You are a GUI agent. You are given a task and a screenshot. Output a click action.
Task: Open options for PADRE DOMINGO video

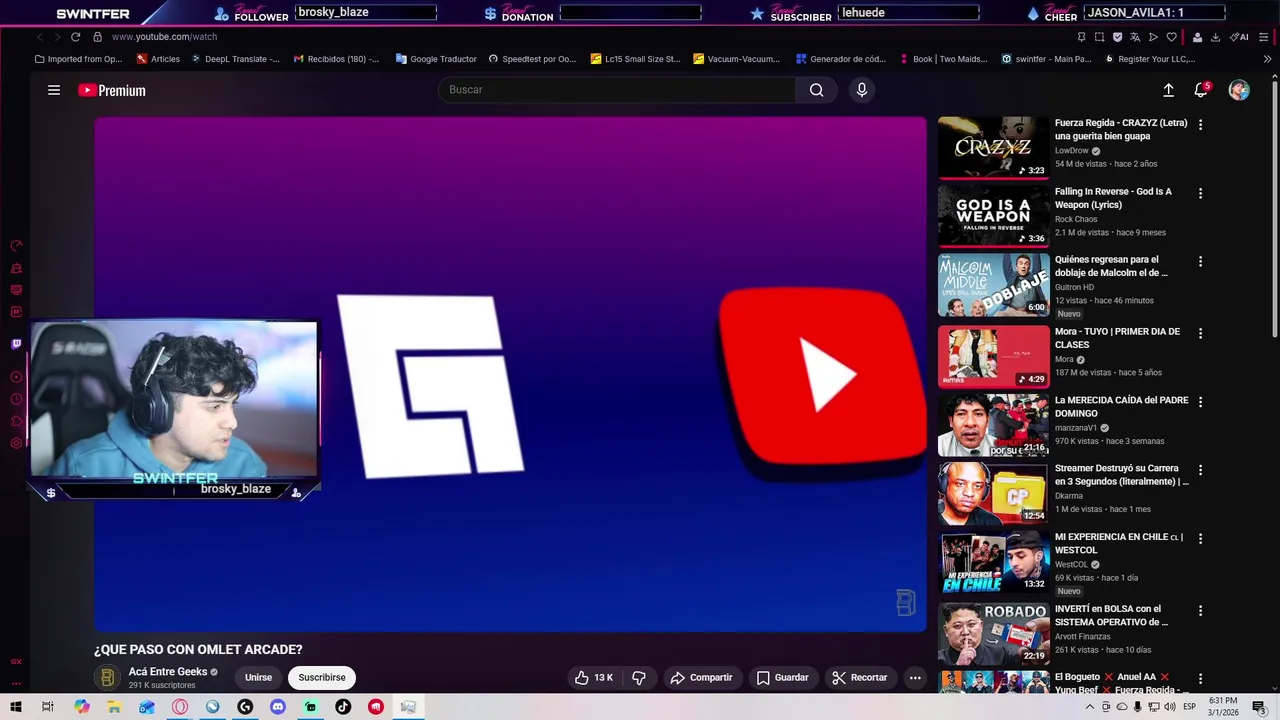coord(1200,402)
